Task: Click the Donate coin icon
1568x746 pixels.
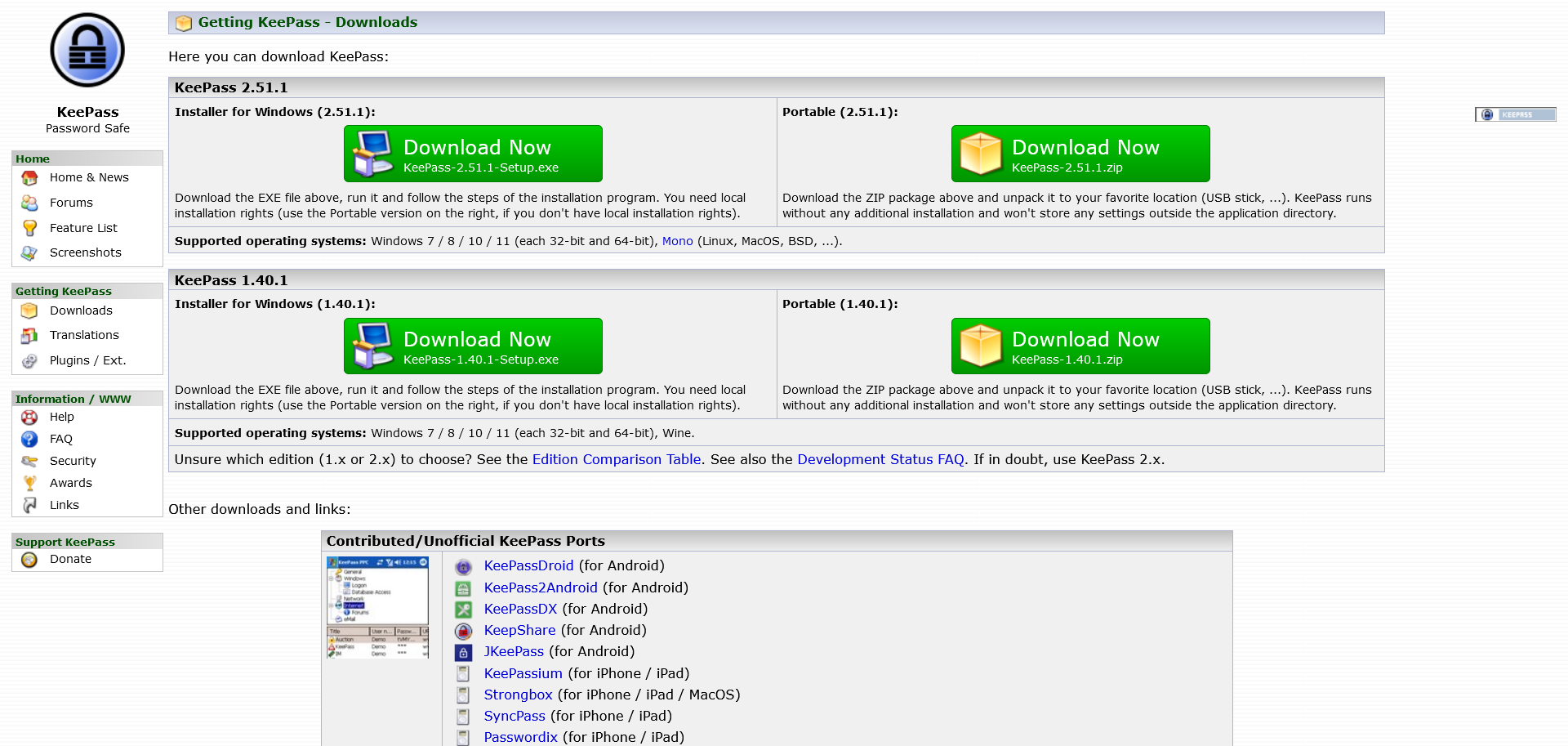Action: coord(29,560)
